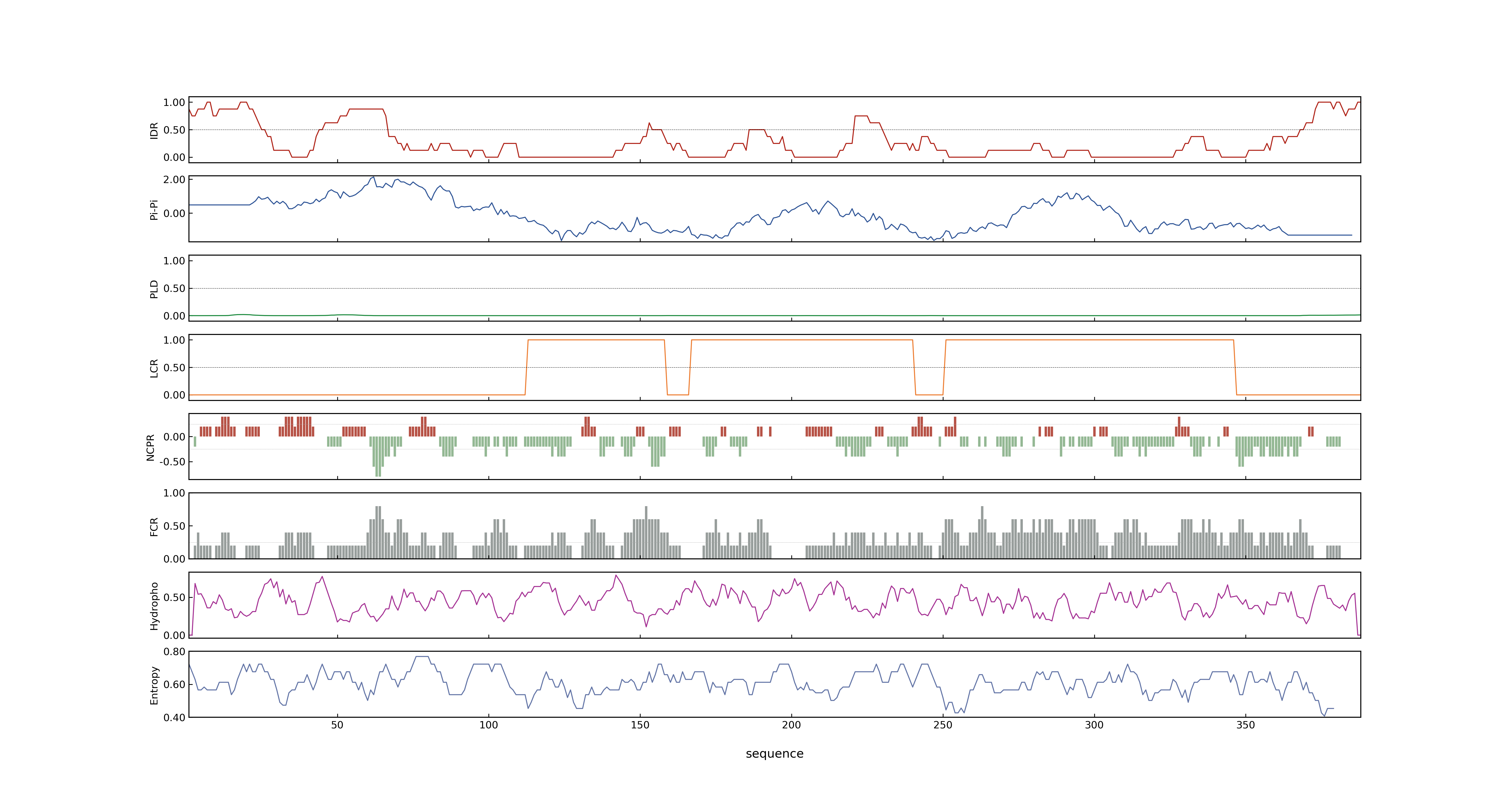Click the x-axis tick label 350
This screenshot has width=1512, height=806.
[1245, 725]
